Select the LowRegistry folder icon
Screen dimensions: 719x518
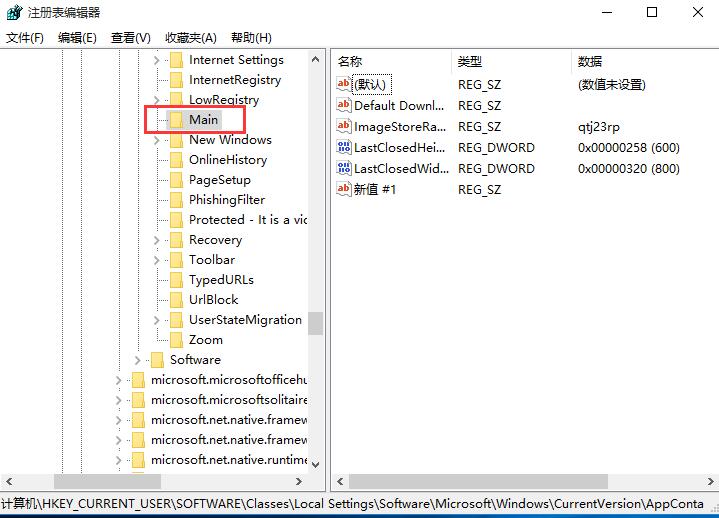point(177,99)
